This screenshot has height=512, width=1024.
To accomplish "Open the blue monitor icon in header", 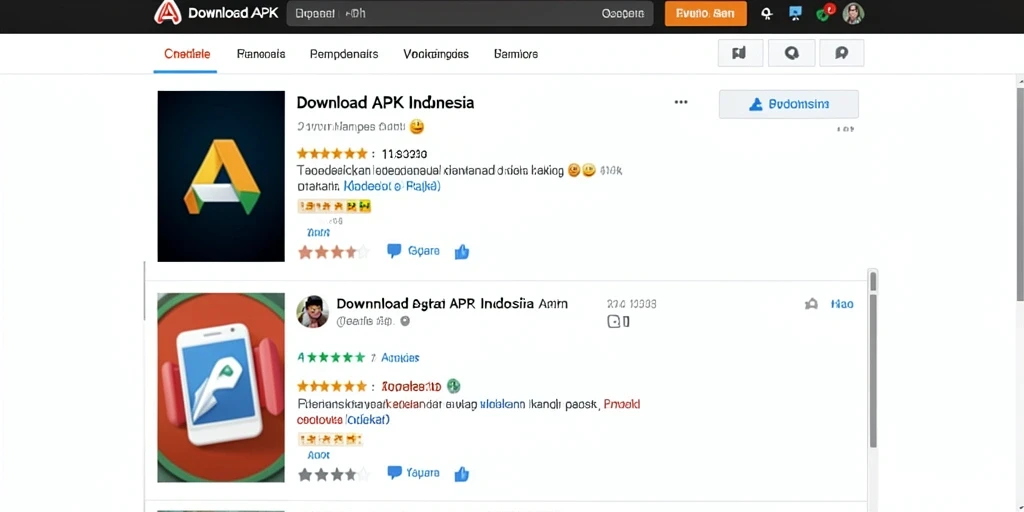I will coord(795,13).
